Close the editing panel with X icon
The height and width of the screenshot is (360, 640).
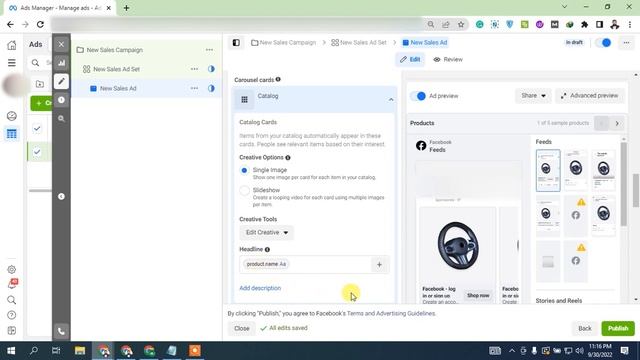[61, 44]
